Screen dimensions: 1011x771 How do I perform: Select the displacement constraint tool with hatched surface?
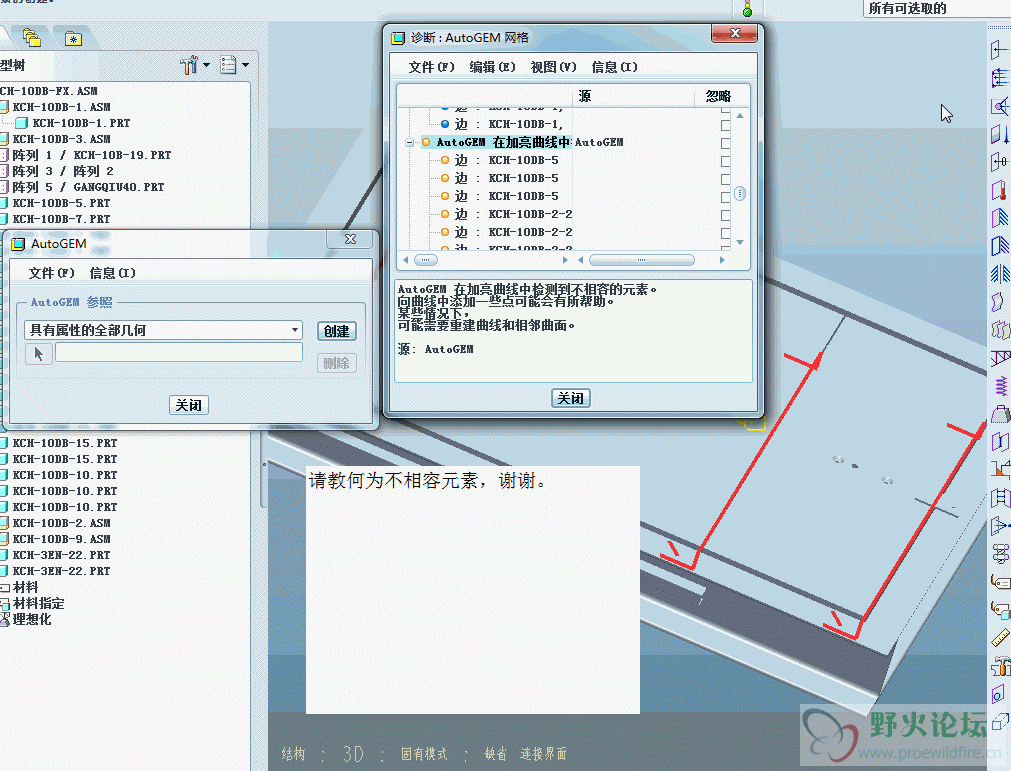[999, 218]
